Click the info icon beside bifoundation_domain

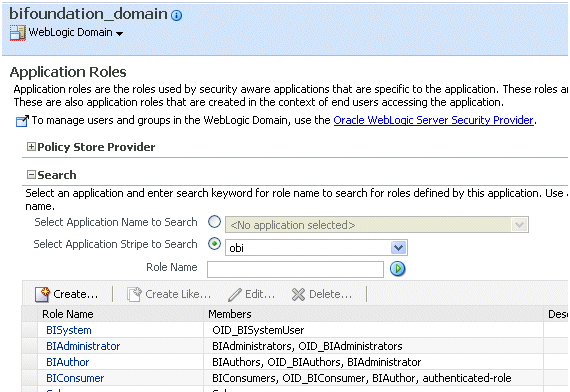point(176,15)
